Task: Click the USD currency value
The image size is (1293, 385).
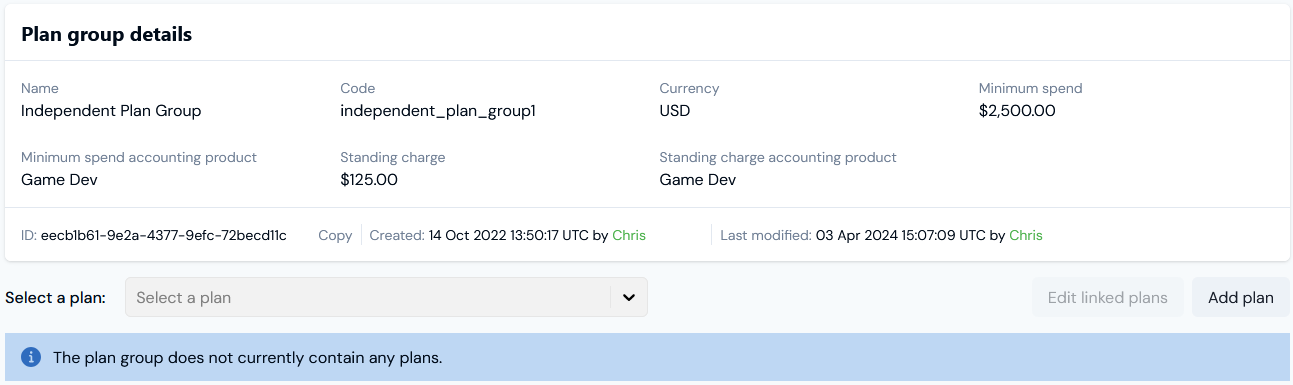Action: coord(675,111)
